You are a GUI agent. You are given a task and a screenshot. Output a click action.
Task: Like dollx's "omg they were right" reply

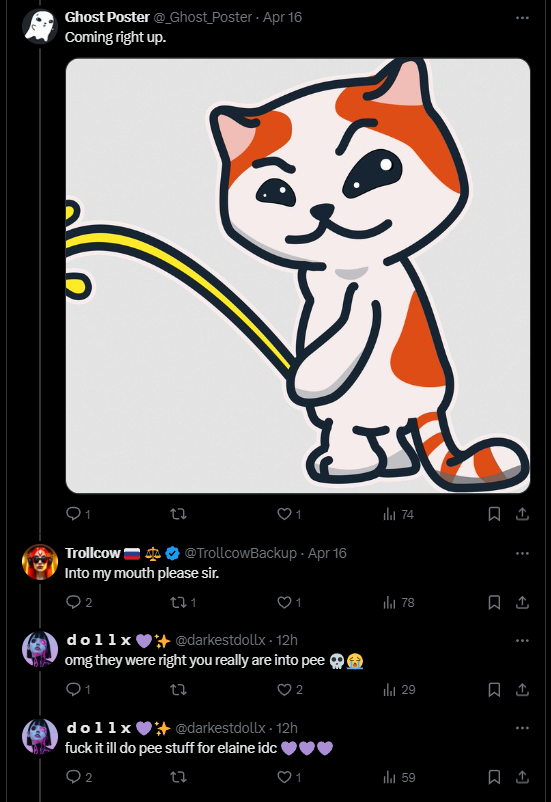point(290,689)
